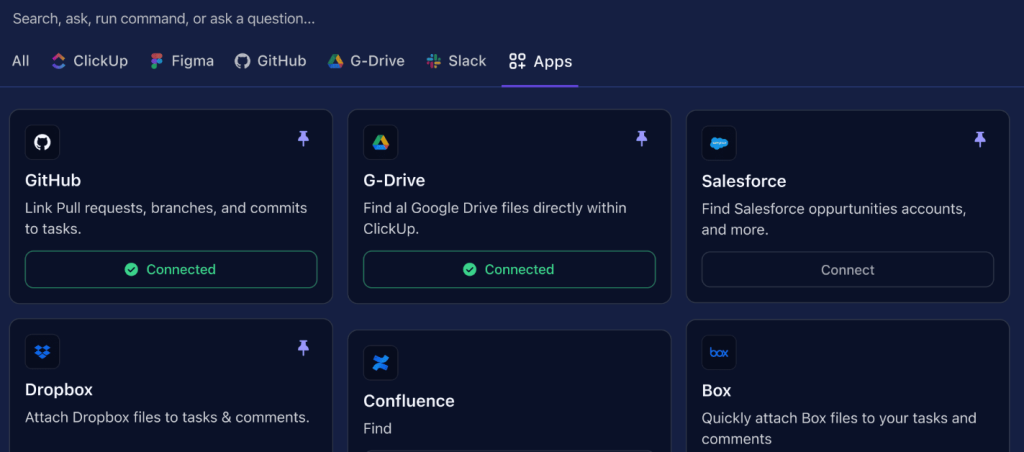Click the GitHub logo in GitHub card

tap(42, 142)
